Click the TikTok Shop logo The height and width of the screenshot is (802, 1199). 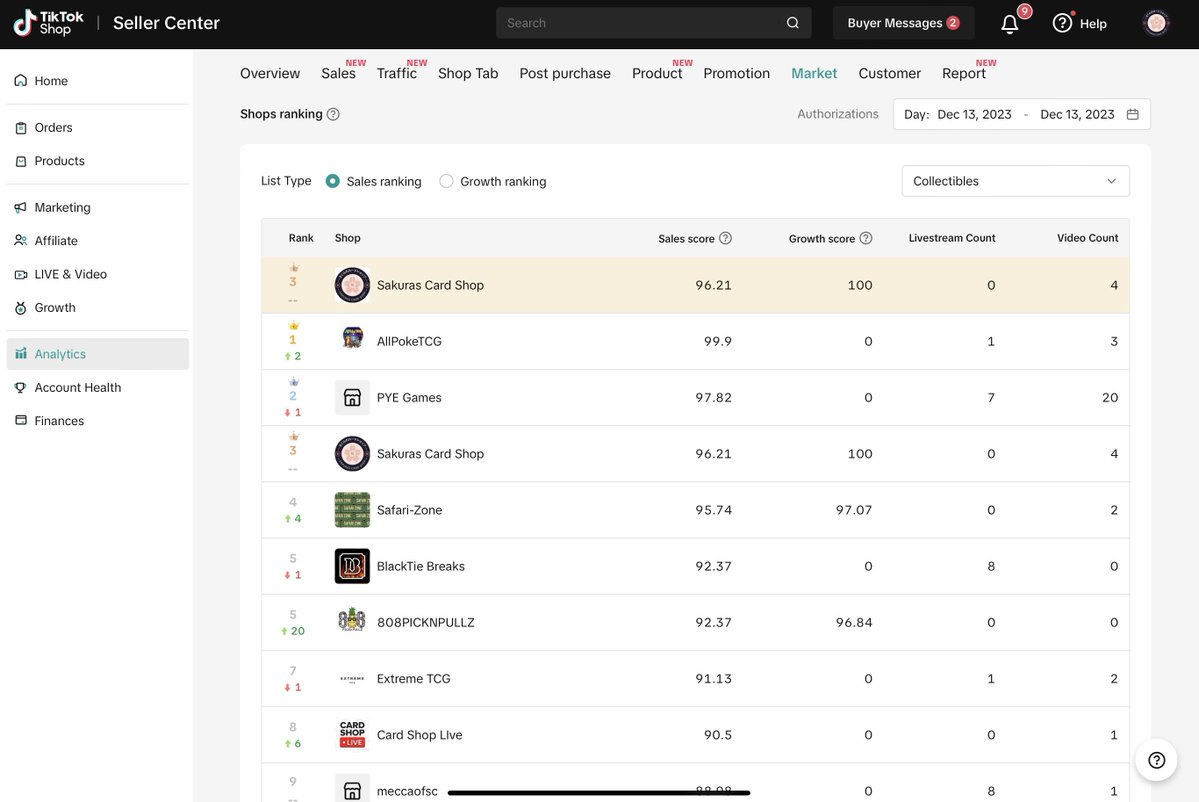tap(48, 23)
